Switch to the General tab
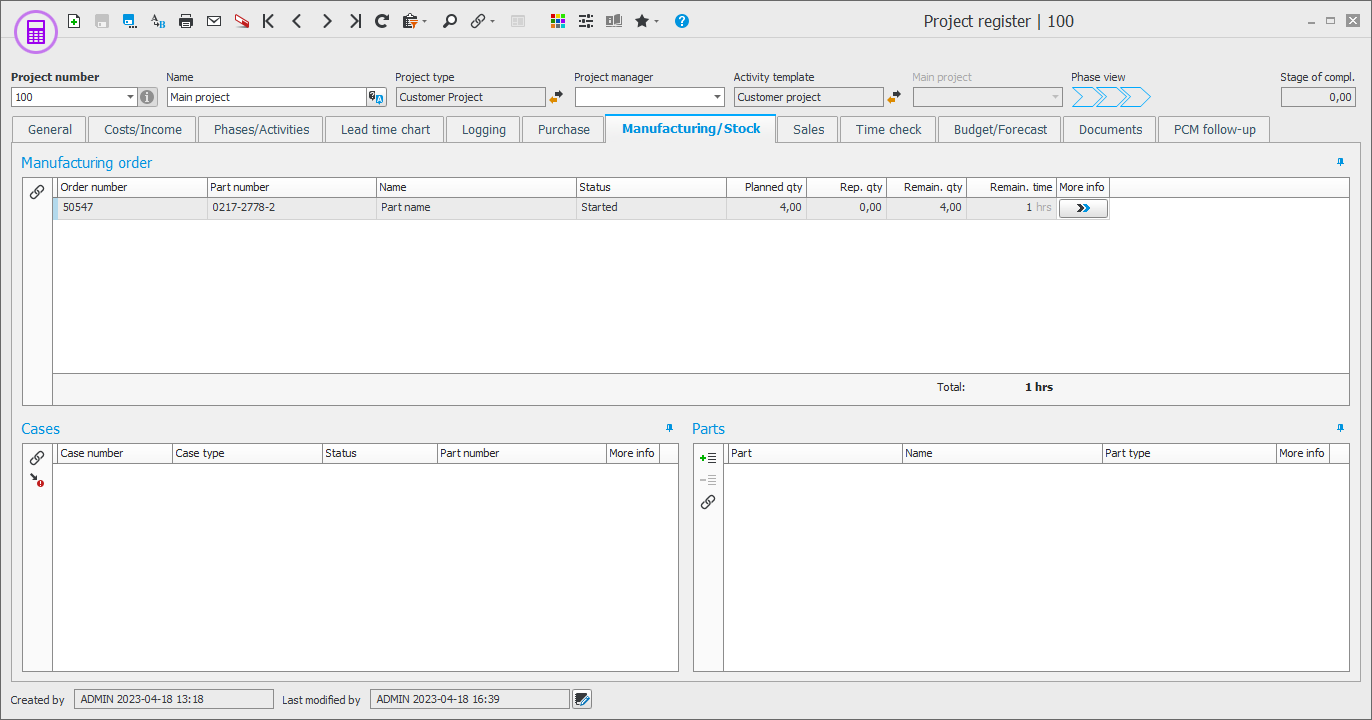Image resolution: width=1372 pixels, height=720 pixels. click(50, 129)
